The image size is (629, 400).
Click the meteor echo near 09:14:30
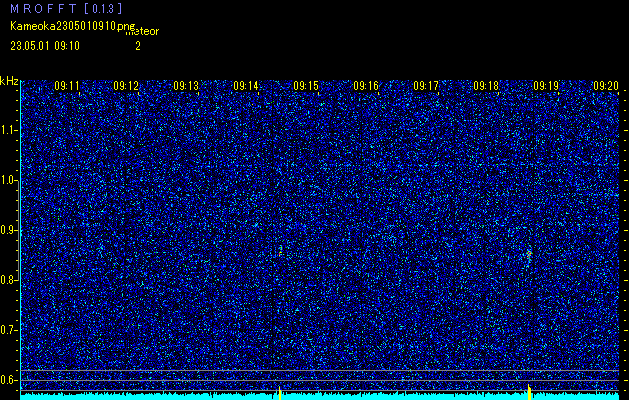(280, 252)
